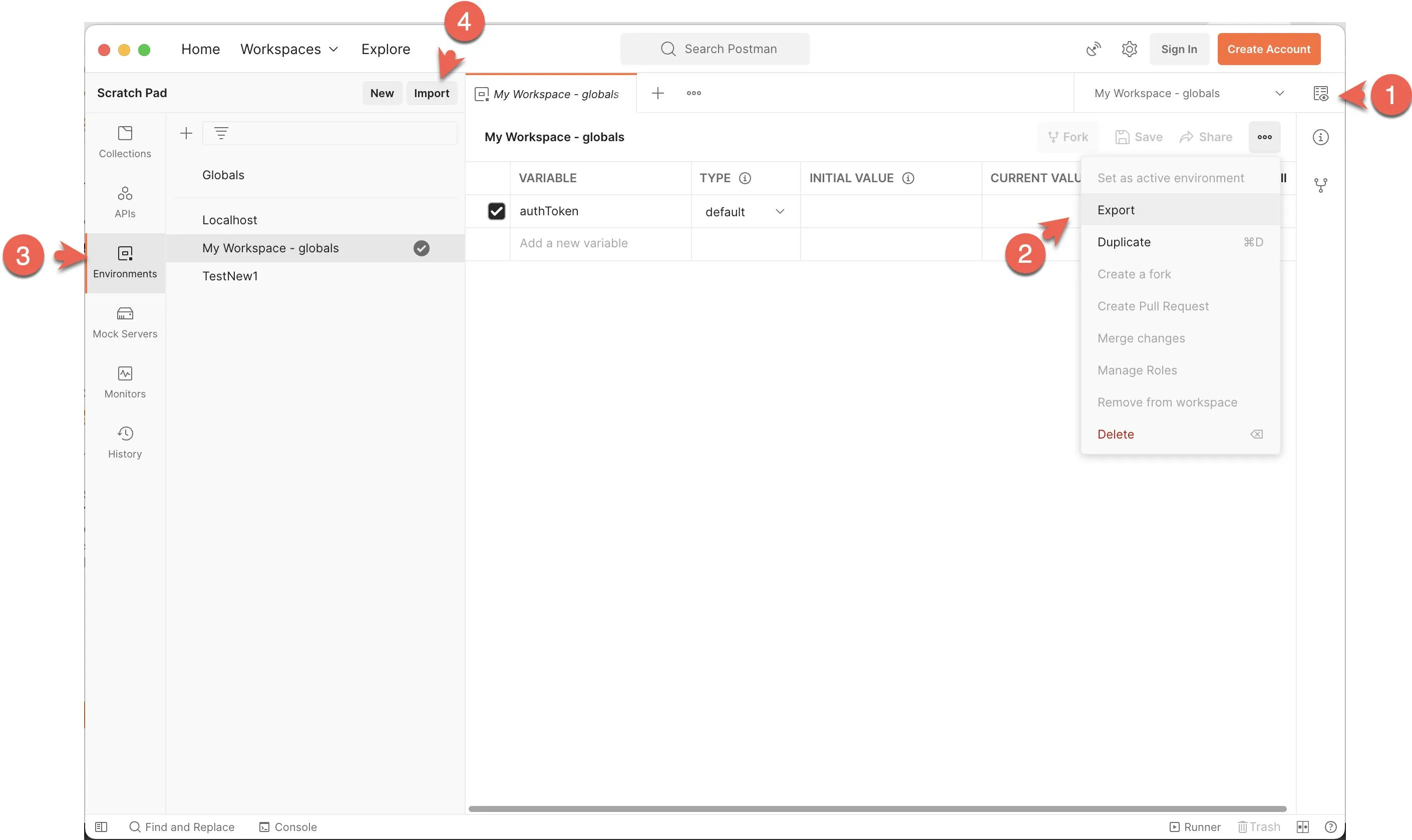Open the forks changelog icon
Image resolution: width=1412 pixels, height=840 pixels.
click(1320, 185)
